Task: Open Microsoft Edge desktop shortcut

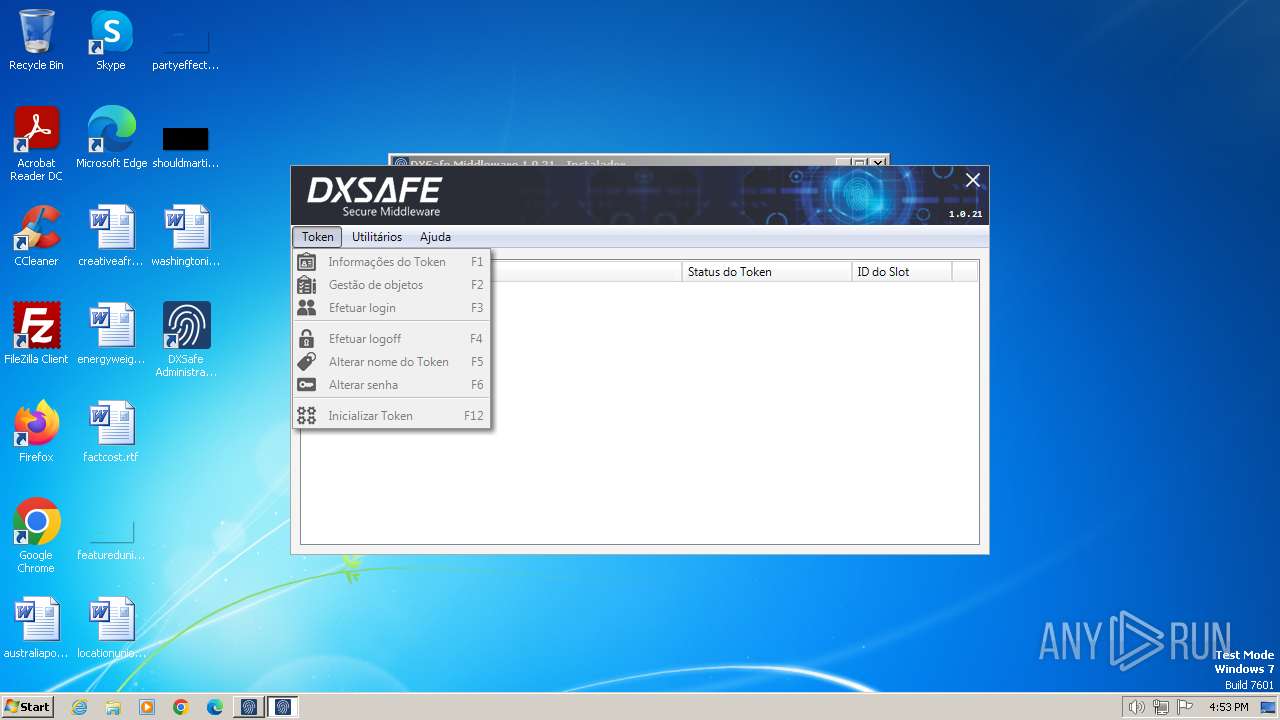Action: coord(111,138)
